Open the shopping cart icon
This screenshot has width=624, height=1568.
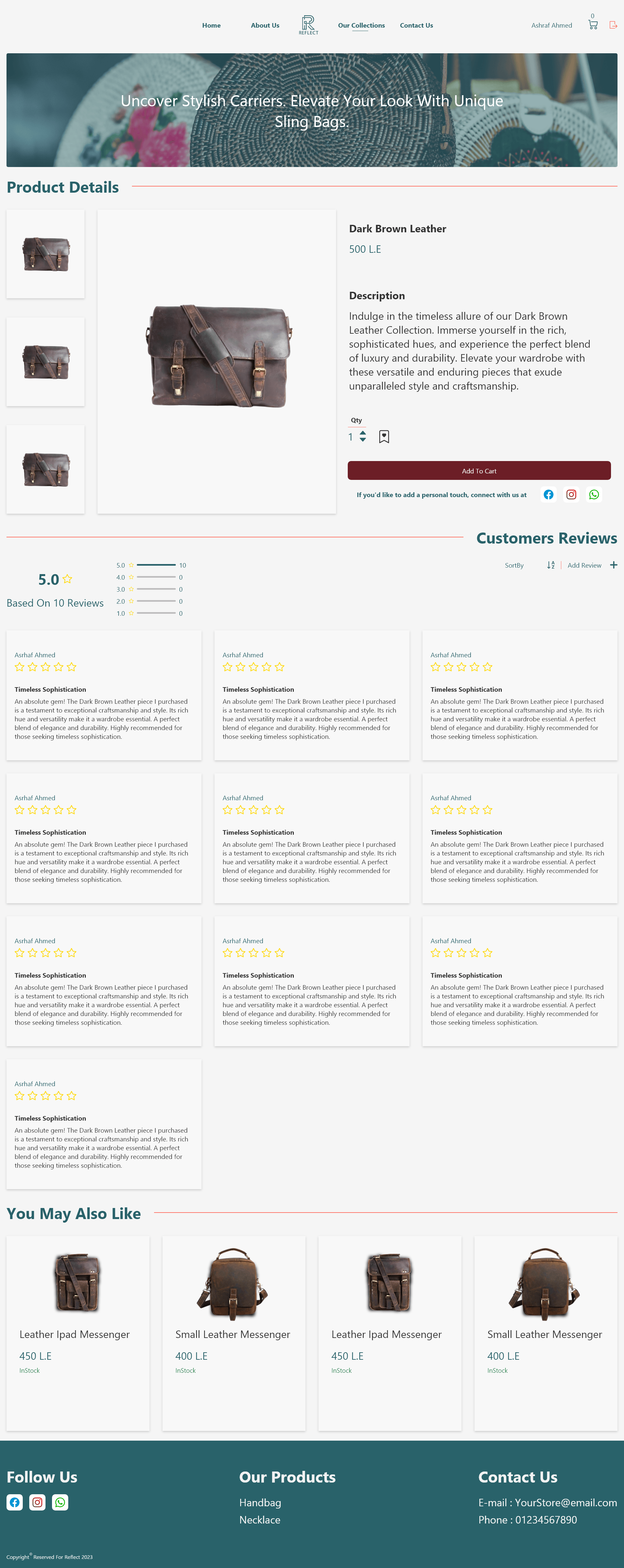pyautogui.click(x=592, y=25)
